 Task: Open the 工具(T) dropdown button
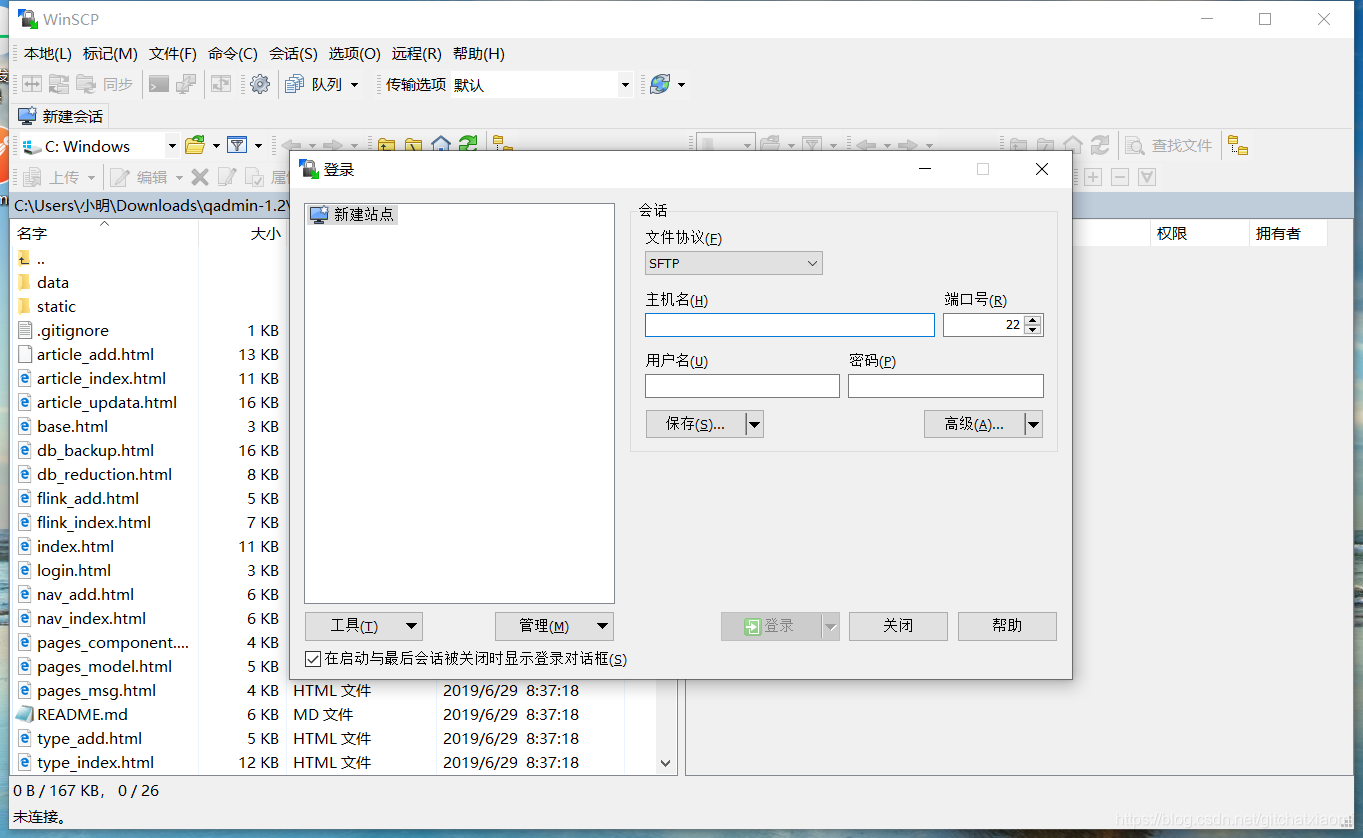364,626
